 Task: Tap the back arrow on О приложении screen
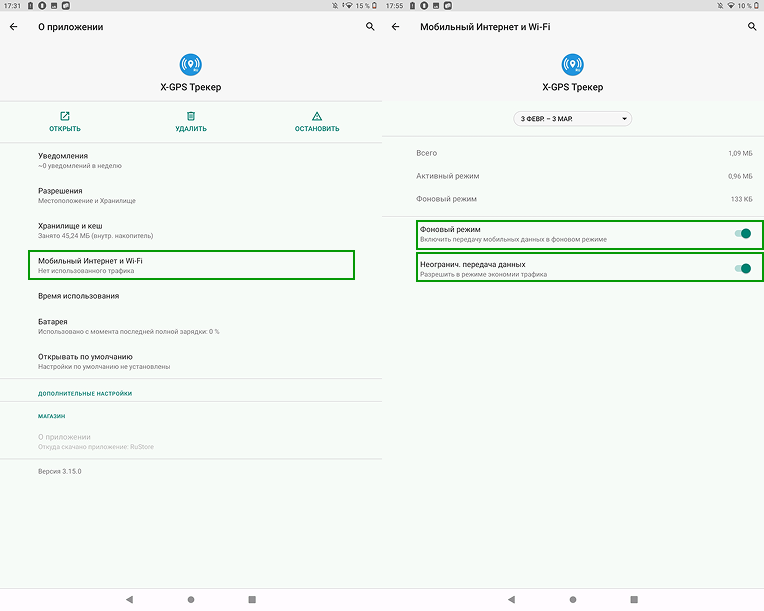pos(13,27)
